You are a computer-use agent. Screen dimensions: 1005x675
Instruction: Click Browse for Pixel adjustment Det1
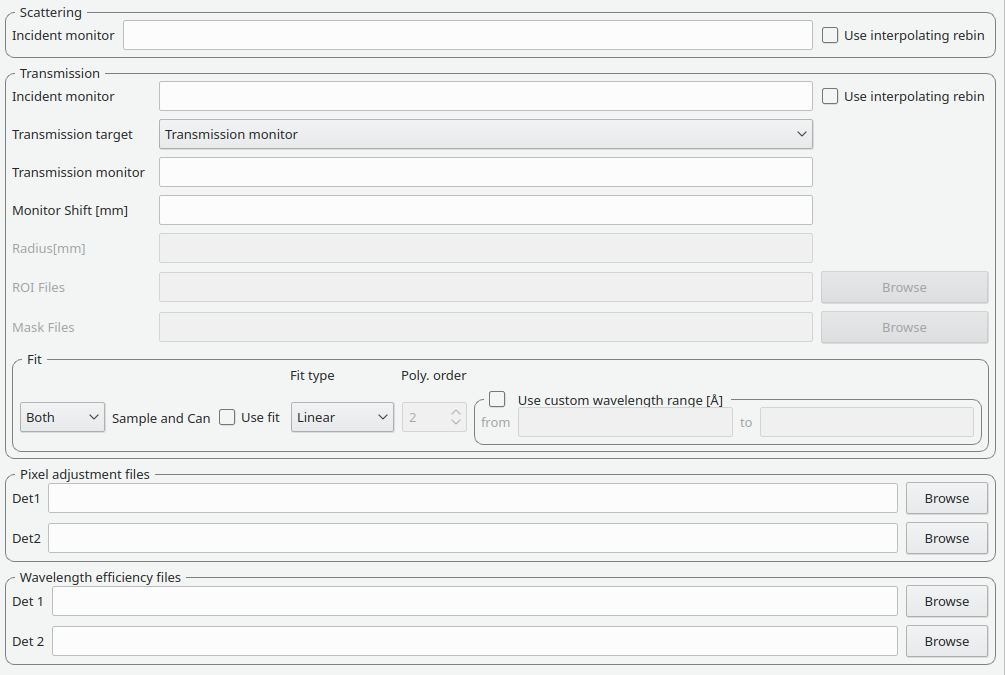[x=946, y=498]
